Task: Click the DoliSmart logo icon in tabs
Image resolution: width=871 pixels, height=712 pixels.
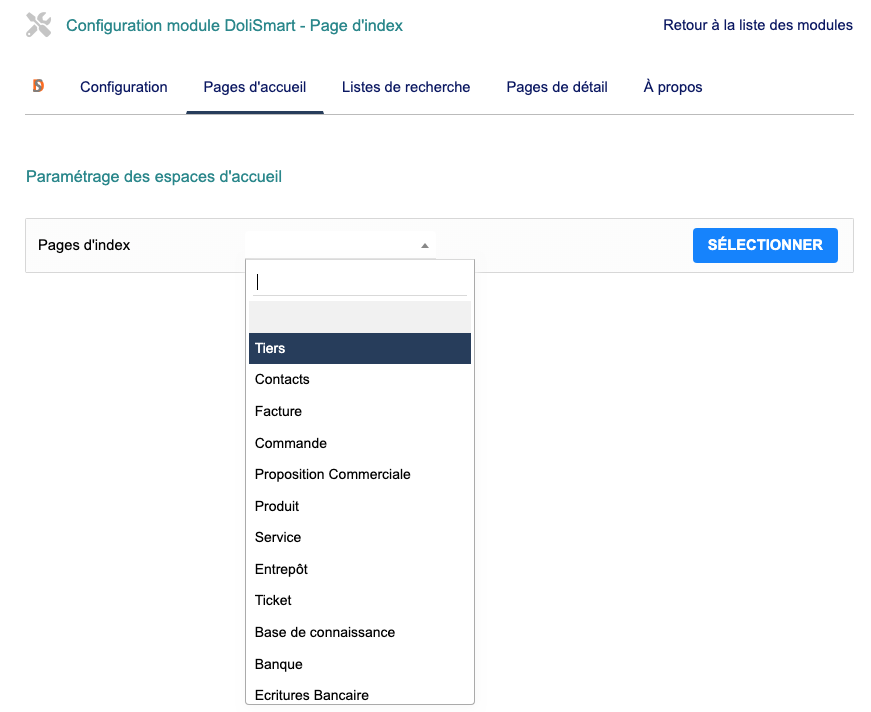Action: [x=38, y=87]
